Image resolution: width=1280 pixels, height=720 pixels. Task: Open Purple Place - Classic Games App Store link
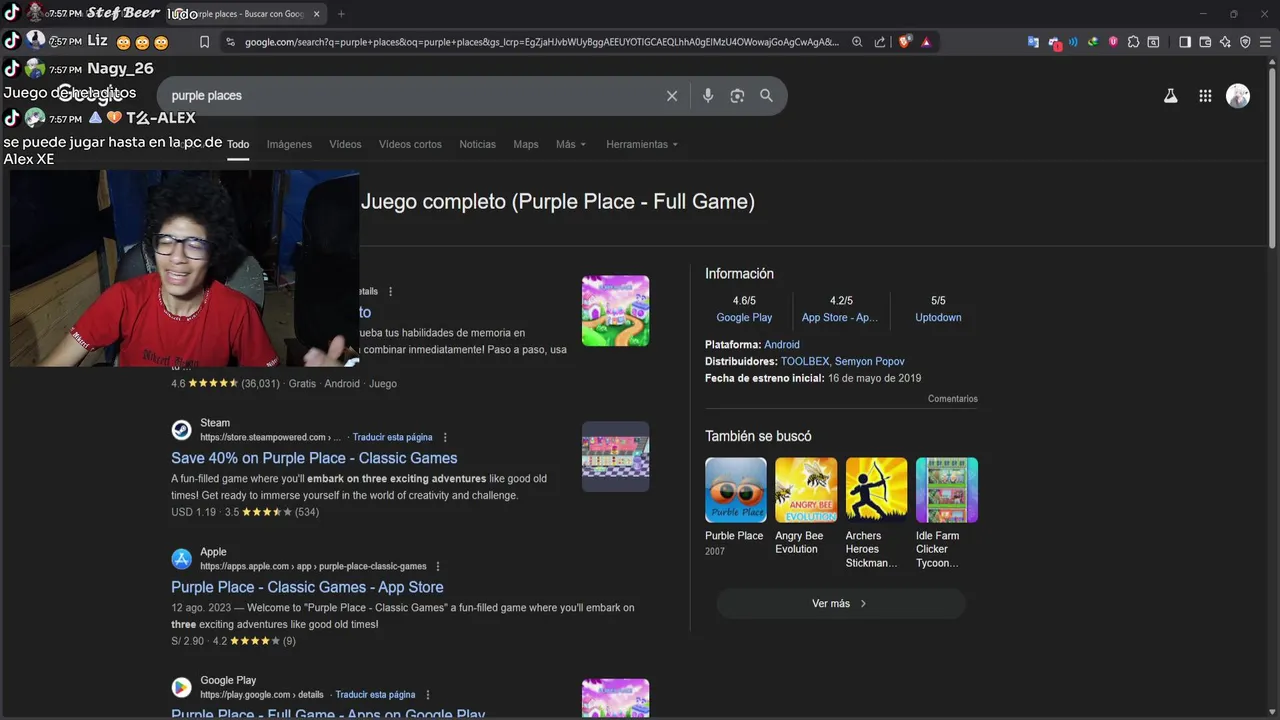click(307, 587)
